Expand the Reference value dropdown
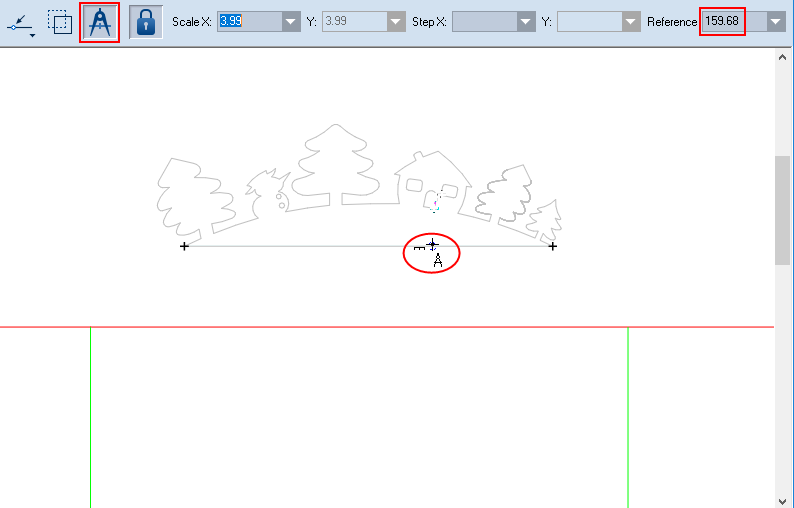794x508 pixels. [776, 22]
